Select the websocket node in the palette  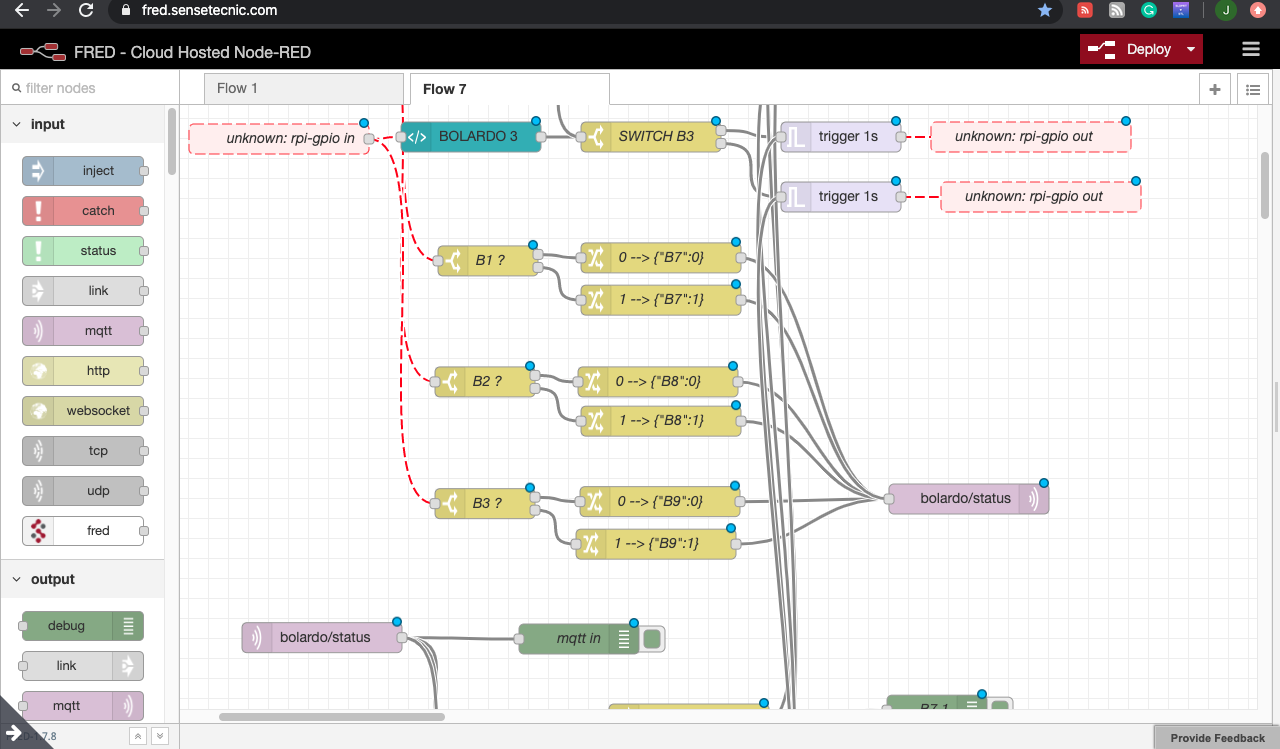[83, 410]
